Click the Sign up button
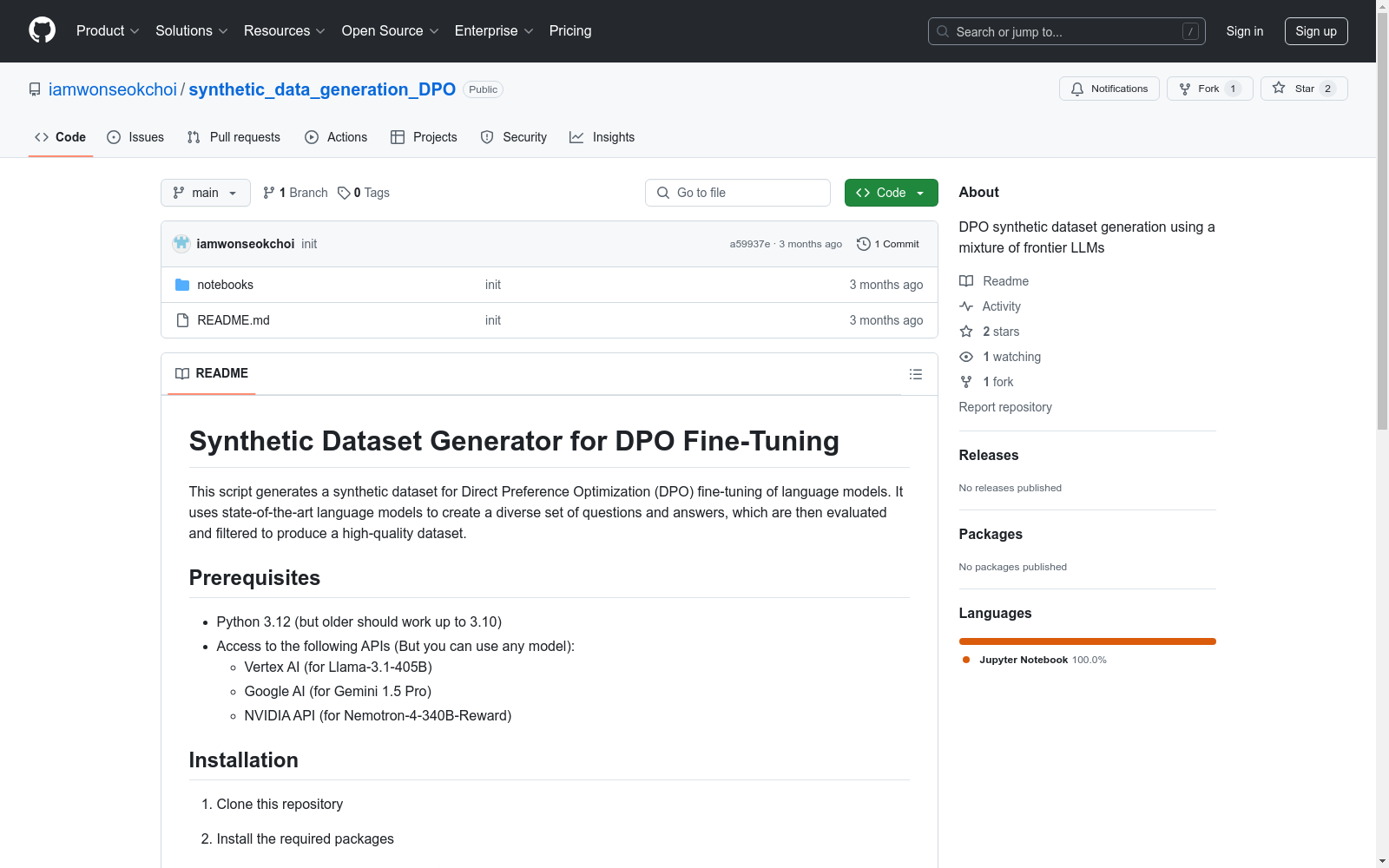The height and width of the screenshot is (868, 1389). tap(1316, 31)
